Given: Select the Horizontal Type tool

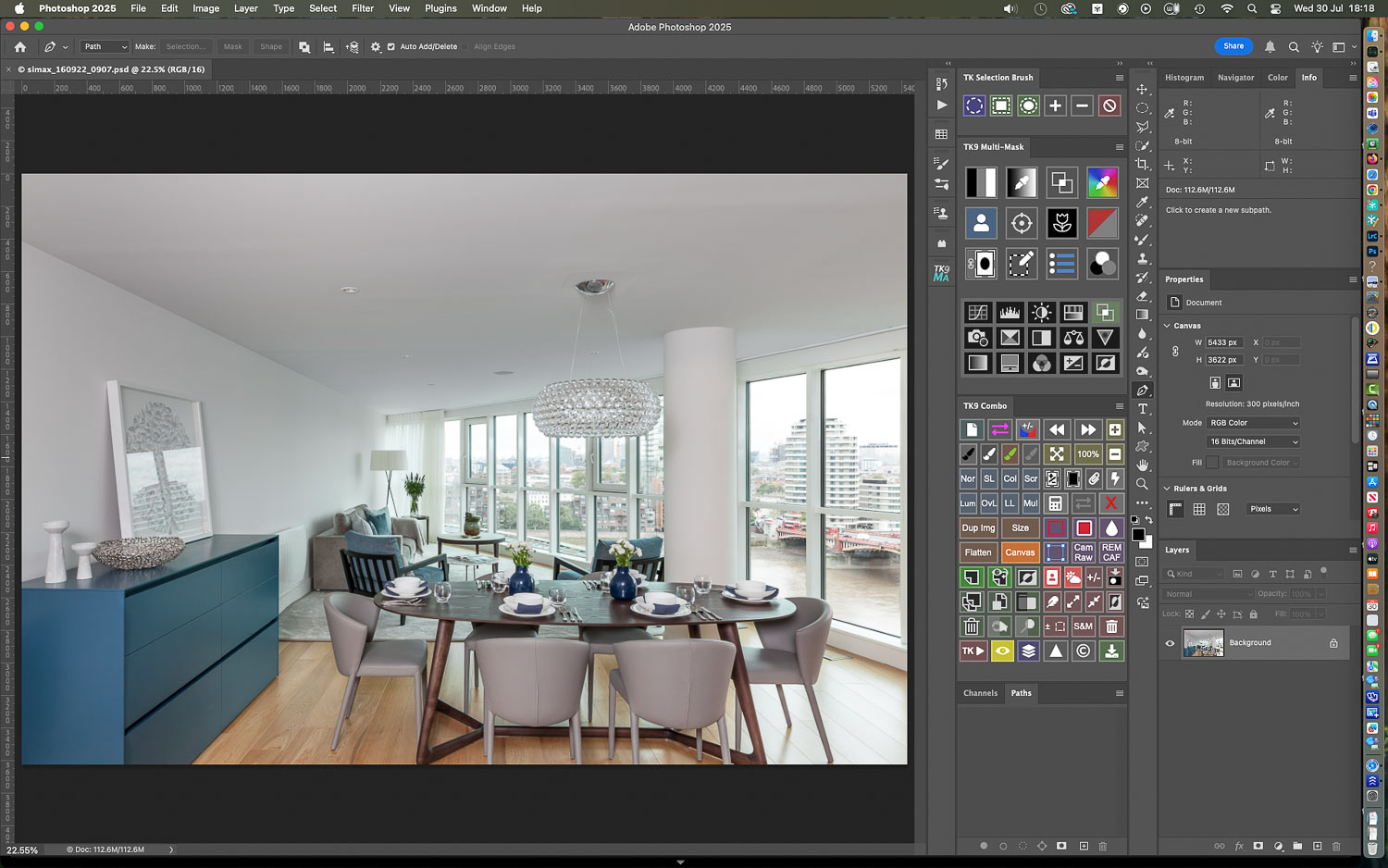Looking at the screenshot, I should coord(1143,409).
